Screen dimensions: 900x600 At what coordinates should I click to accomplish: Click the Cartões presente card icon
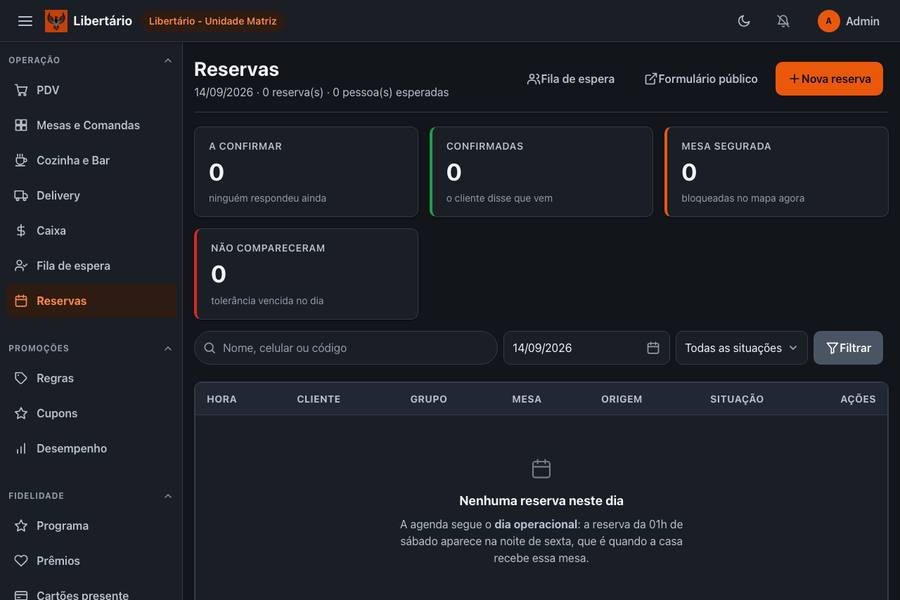point(21,595)
